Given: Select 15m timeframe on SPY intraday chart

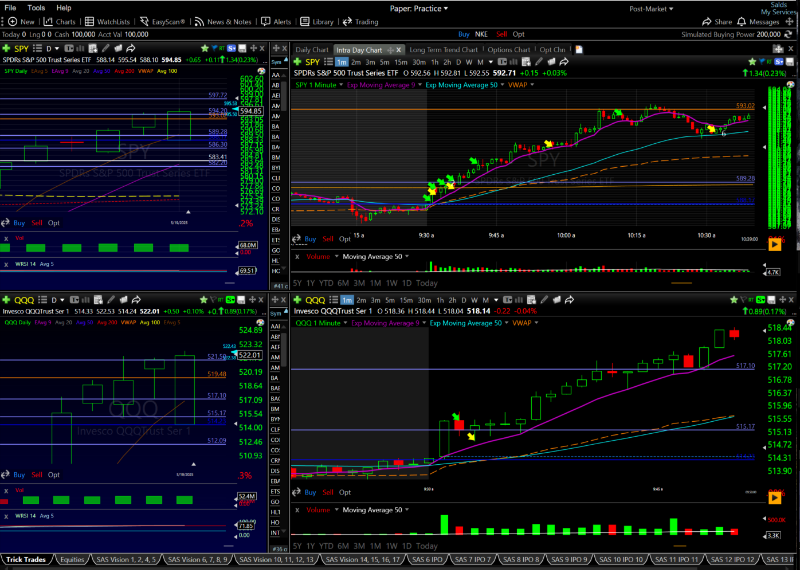Looking at the screenshot, I should pyautogui.click(x=401, y=62).
